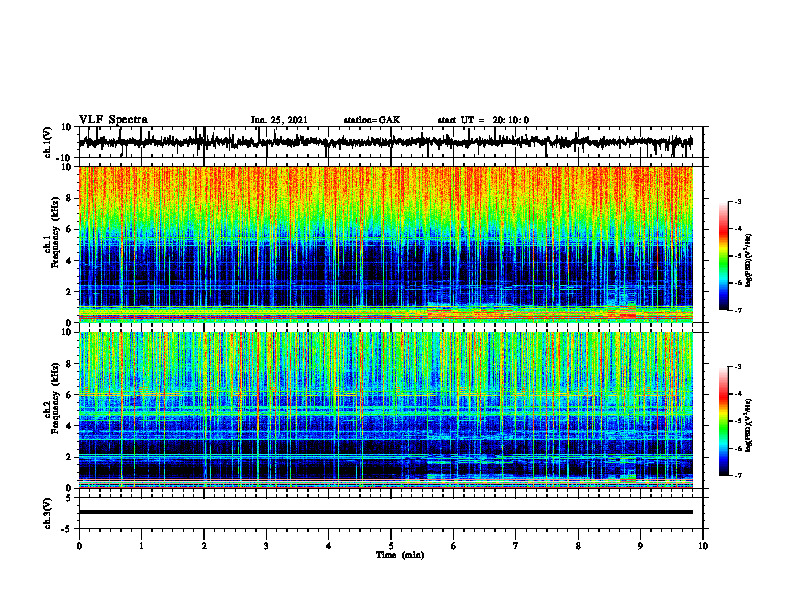Select the date "Jan. 25, 2021"
Viewport: 792px width, 612px height.
click(279, 120)
